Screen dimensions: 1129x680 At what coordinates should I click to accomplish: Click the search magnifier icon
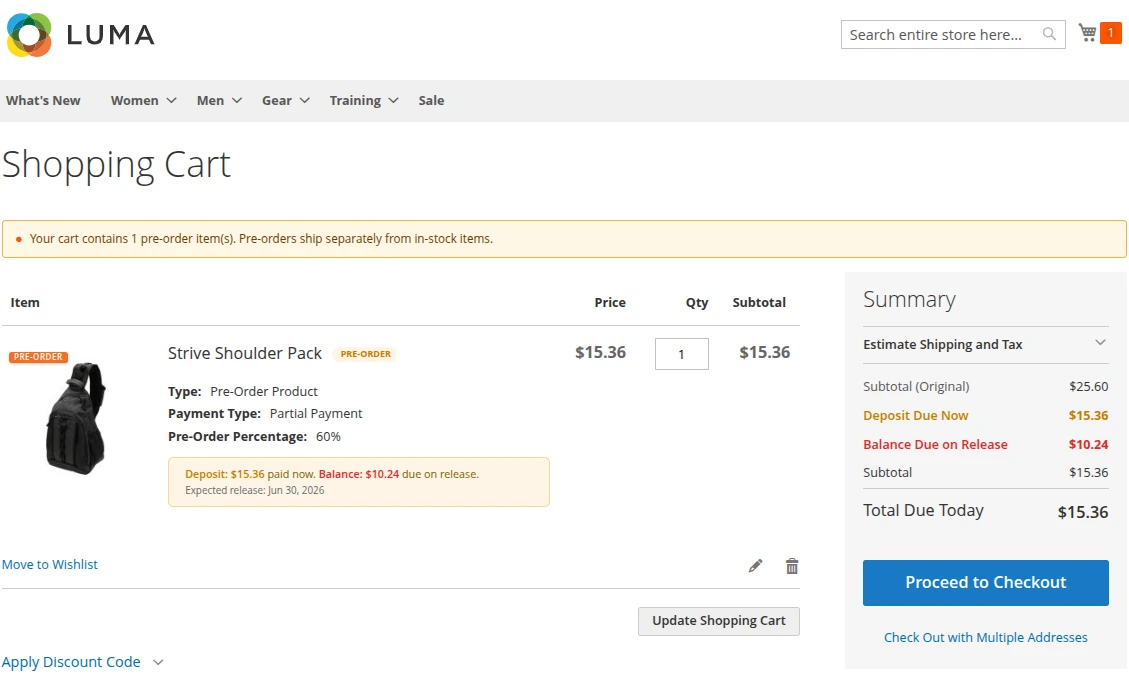click(x=1049, y=34)
